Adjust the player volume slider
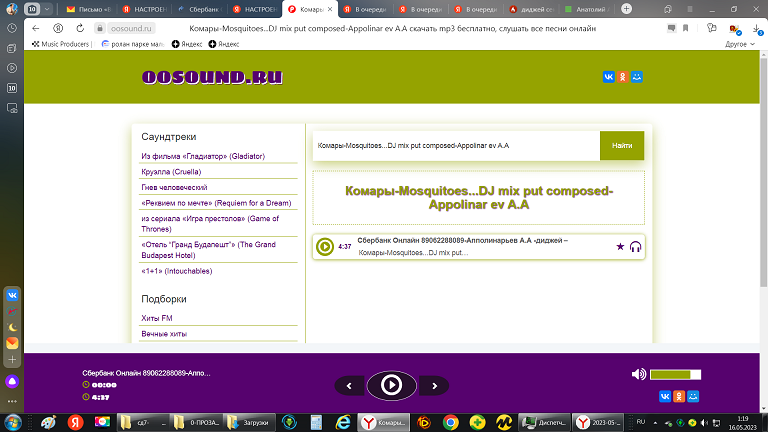768x432 pixels. (675, 375)
